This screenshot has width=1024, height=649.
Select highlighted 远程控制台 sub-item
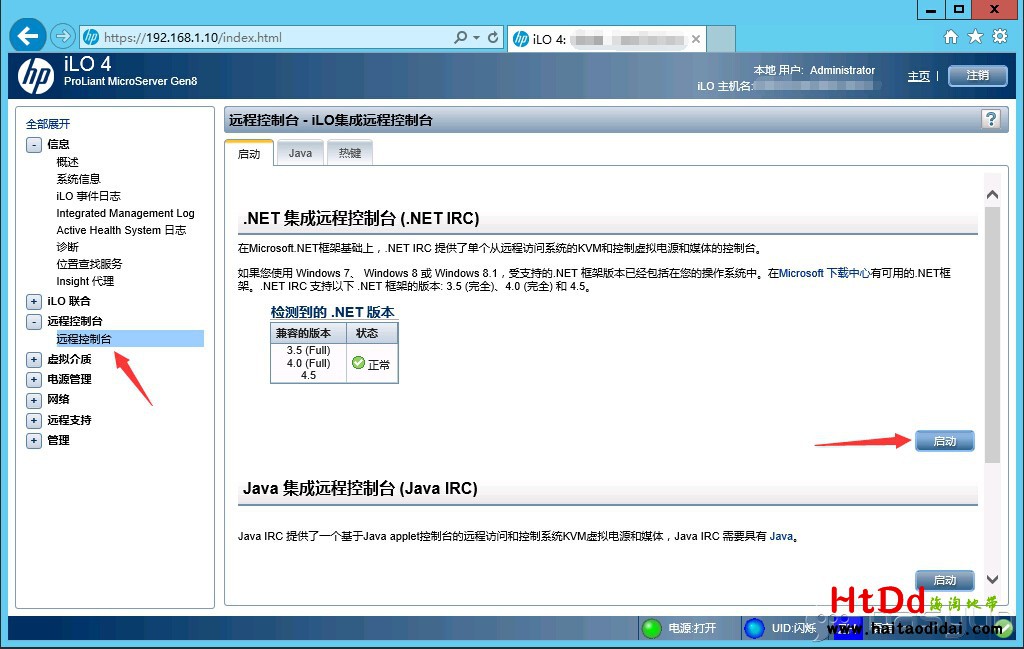[129, 339]
